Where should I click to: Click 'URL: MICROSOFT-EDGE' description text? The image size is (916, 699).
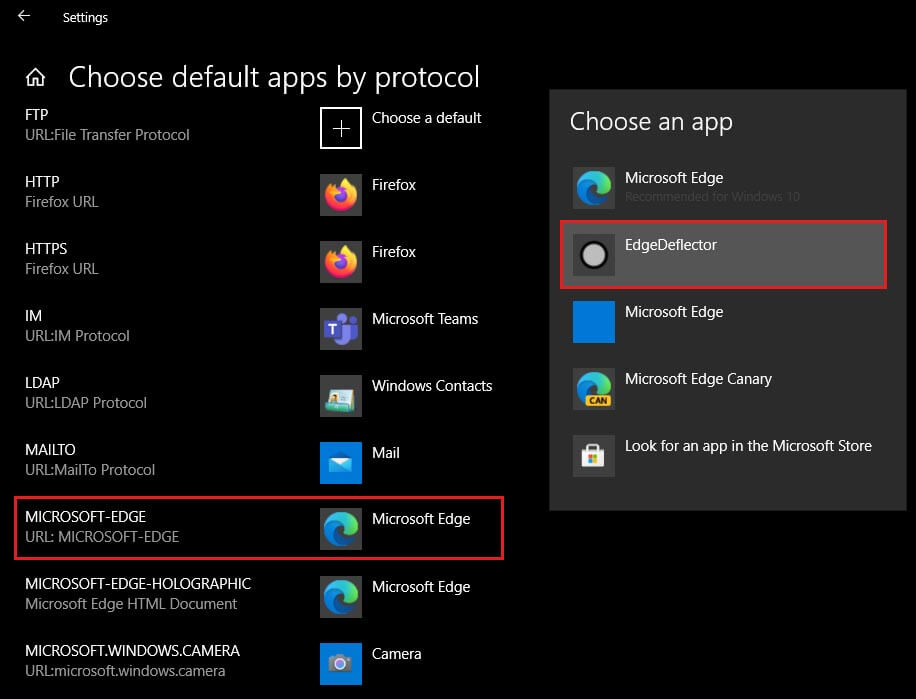(x=102, y=537)
